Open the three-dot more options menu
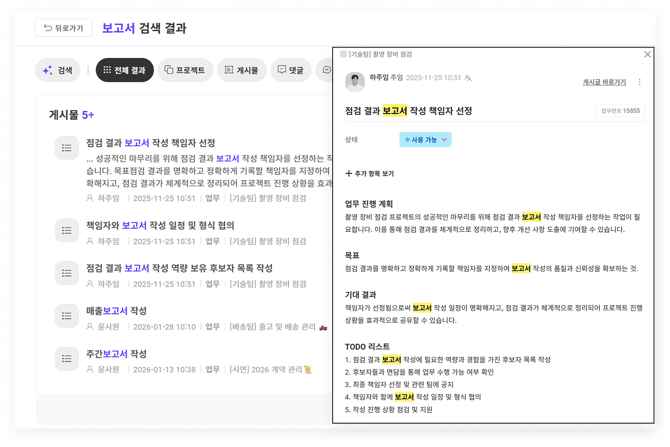The height and width of the screenshot is (447, 670). [640, 82]
